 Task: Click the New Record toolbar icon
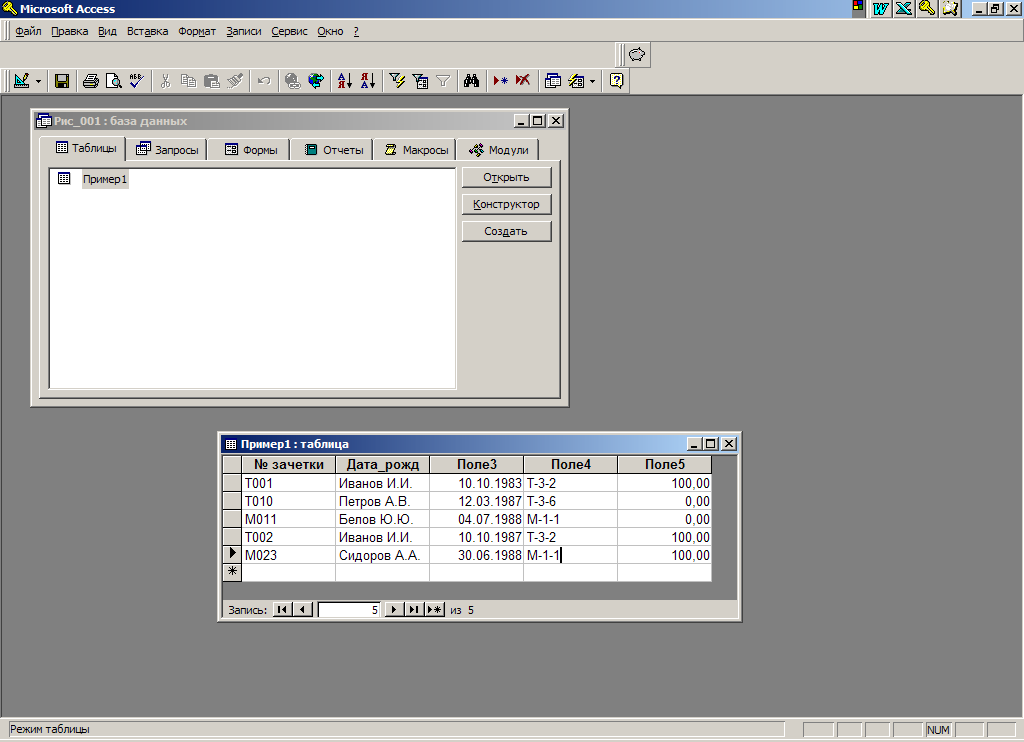click(x=500, y=81)
